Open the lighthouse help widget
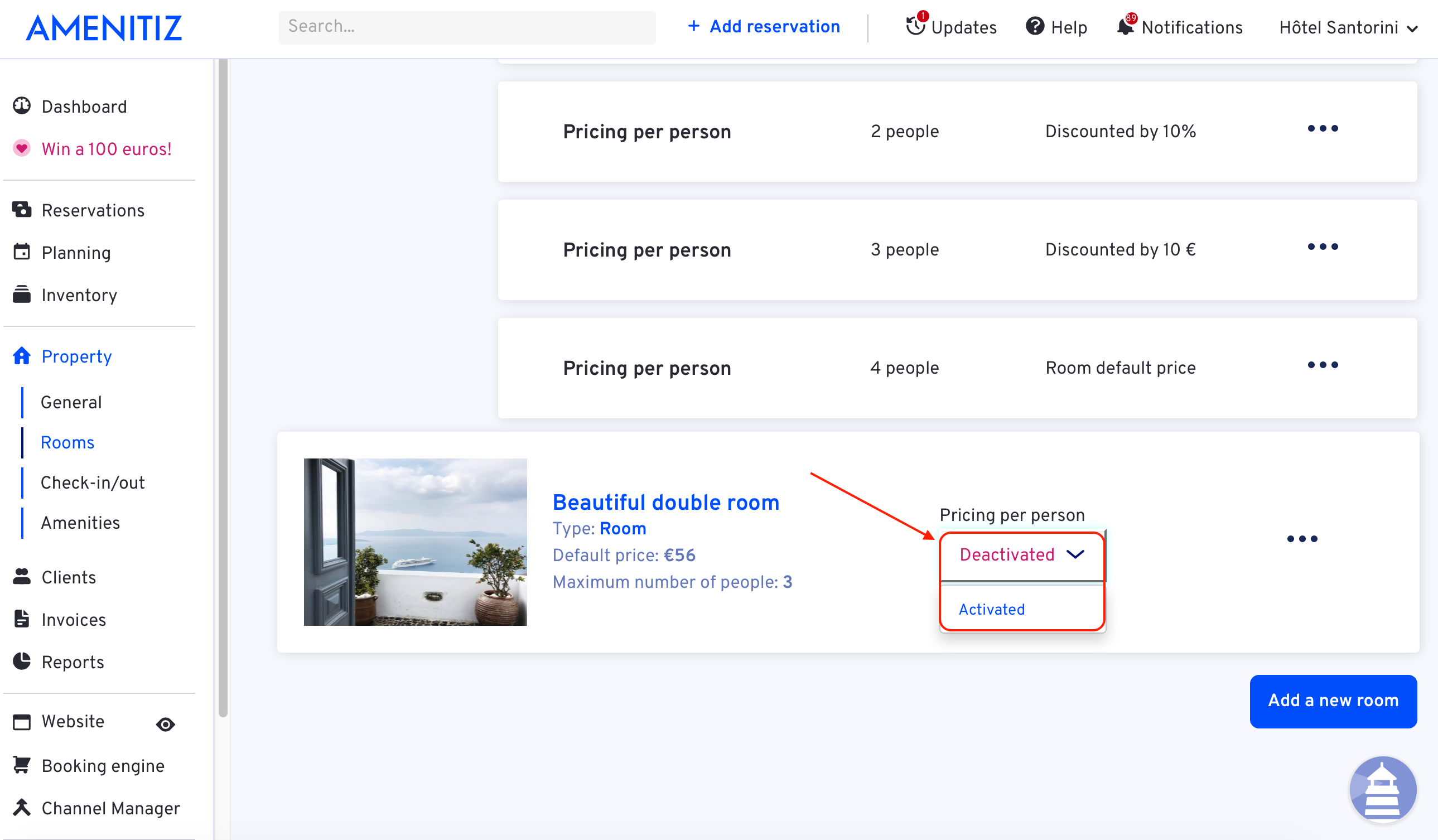This screenshot has width=1438, height=840. tap(1383, 790)
